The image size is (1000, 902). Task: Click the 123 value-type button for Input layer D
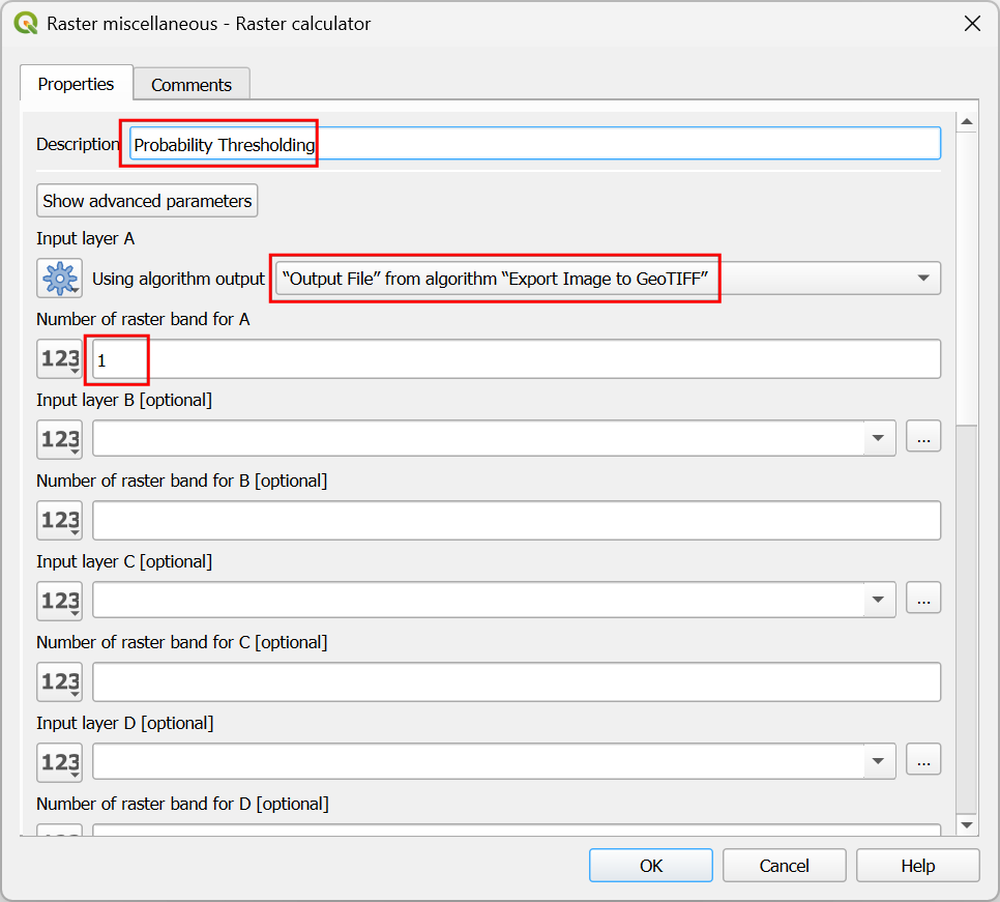tap(59, 762)
